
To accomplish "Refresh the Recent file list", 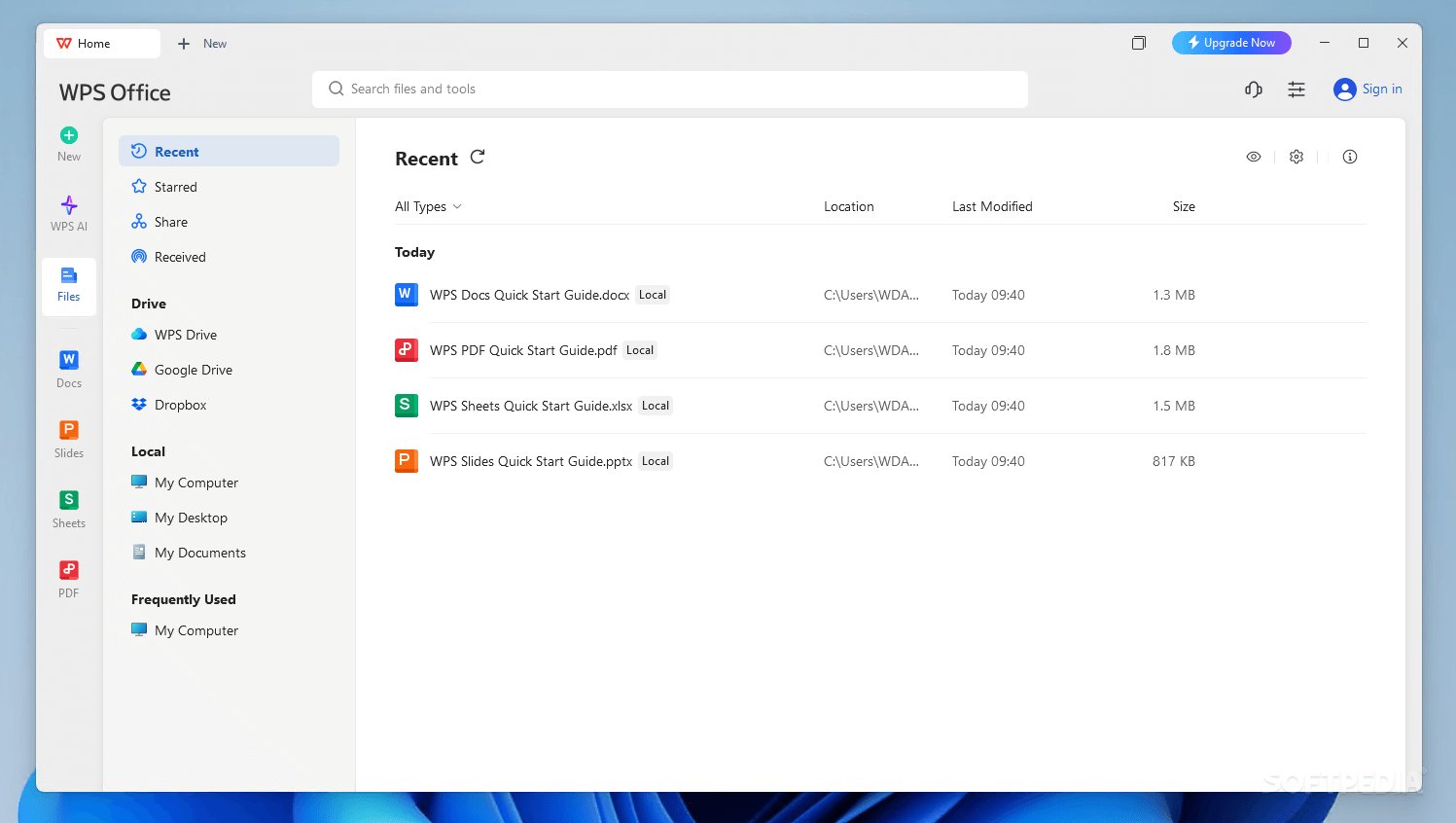I will coord(478,157).
